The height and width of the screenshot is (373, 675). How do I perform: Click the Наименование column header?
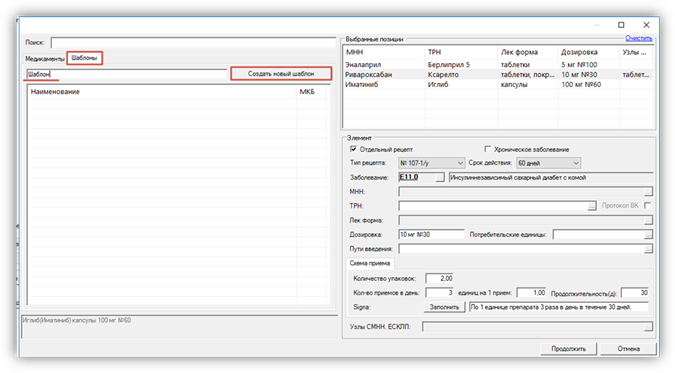point(162,92)
